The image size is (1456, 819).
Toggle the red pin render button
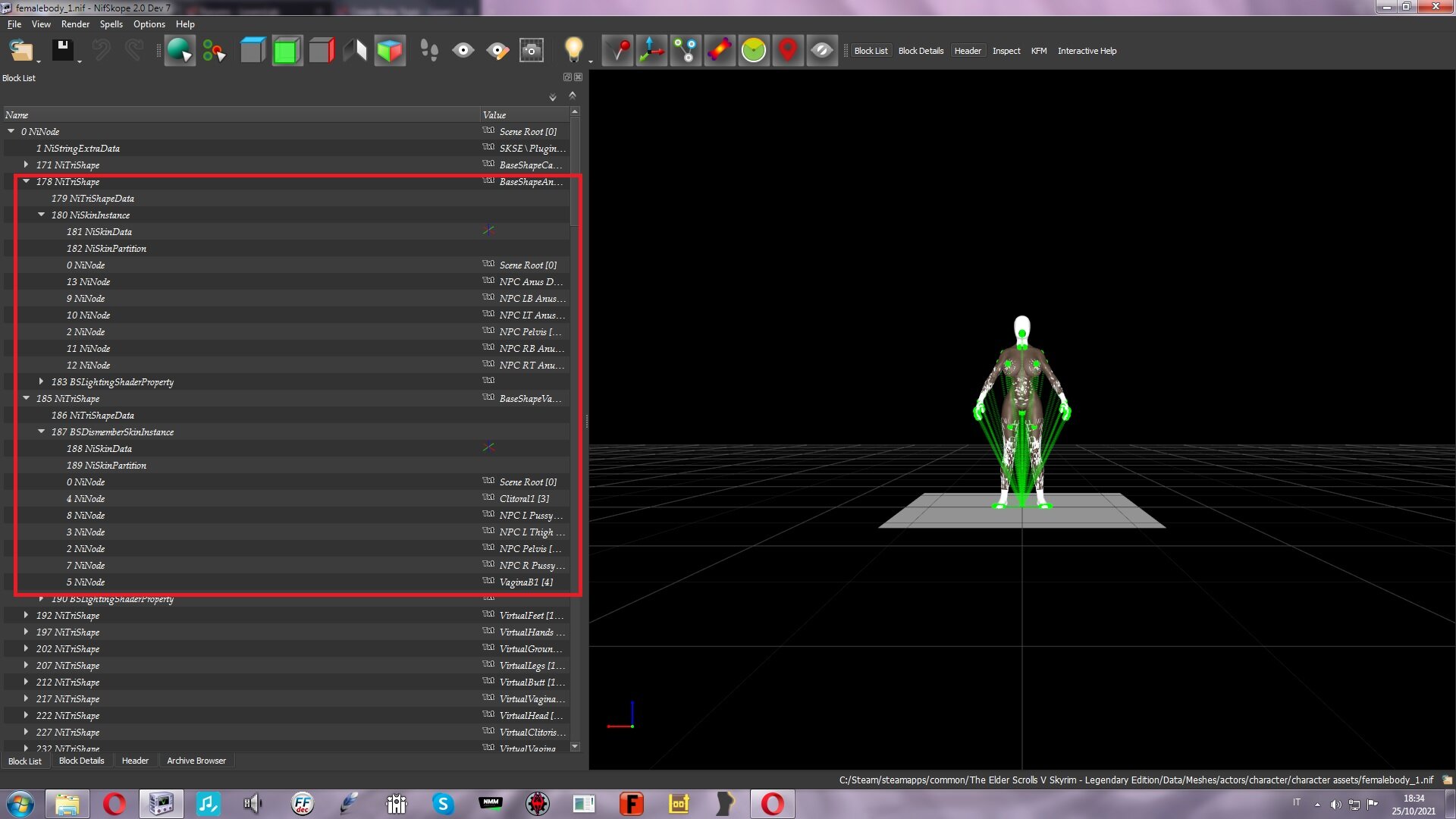click(618, 51)
